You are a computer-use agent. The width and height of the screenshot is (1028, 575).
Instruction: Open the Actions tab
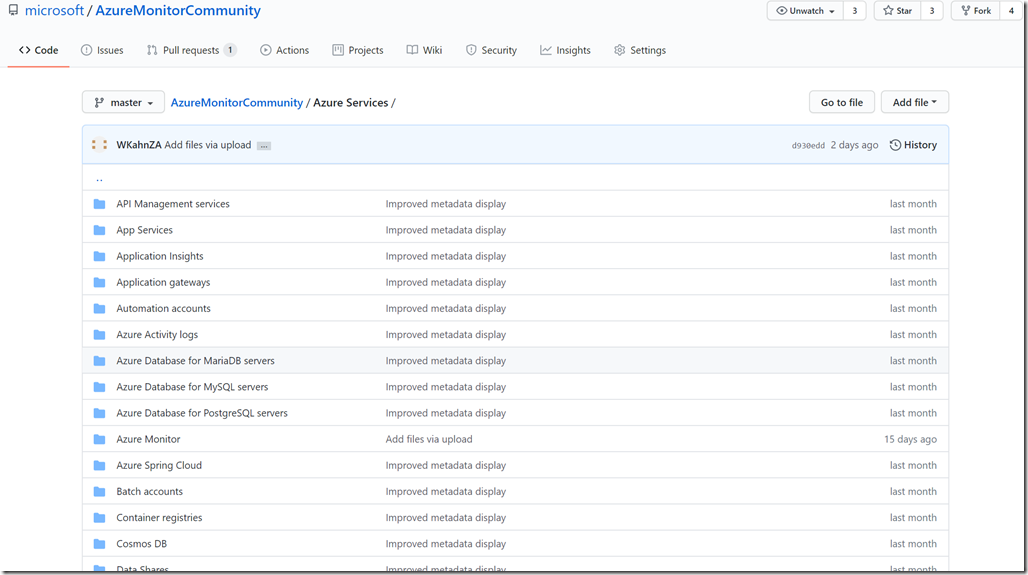point(285,50)
